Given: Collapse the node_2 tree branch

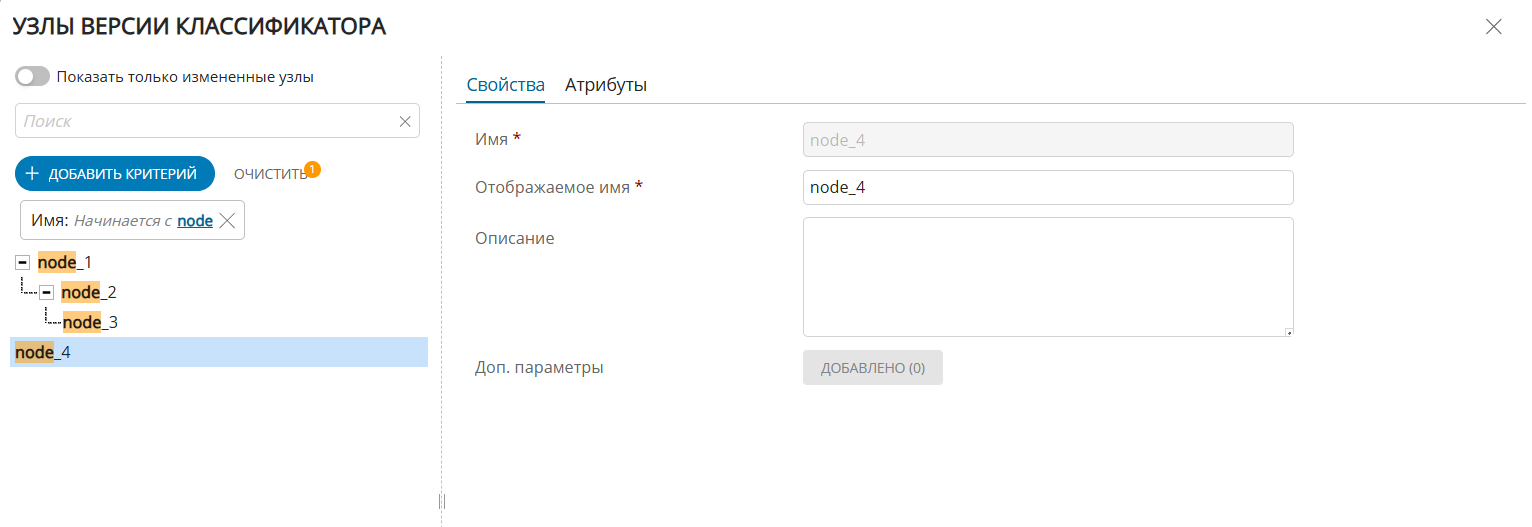Looking at the screenshot, I should click(46, 293).
